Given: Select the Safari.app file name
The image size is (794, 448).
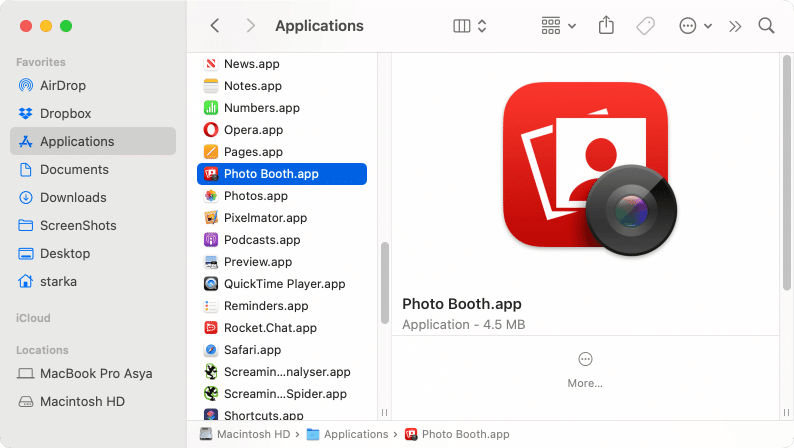Looking at the screenshot, I should (253, 350).
